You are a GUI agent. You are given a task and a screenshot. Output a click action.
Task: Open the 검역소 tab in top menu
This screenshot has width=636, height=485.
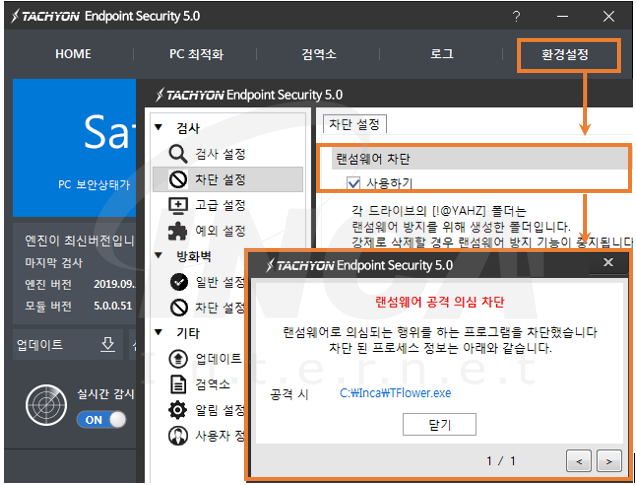[319, 54]
